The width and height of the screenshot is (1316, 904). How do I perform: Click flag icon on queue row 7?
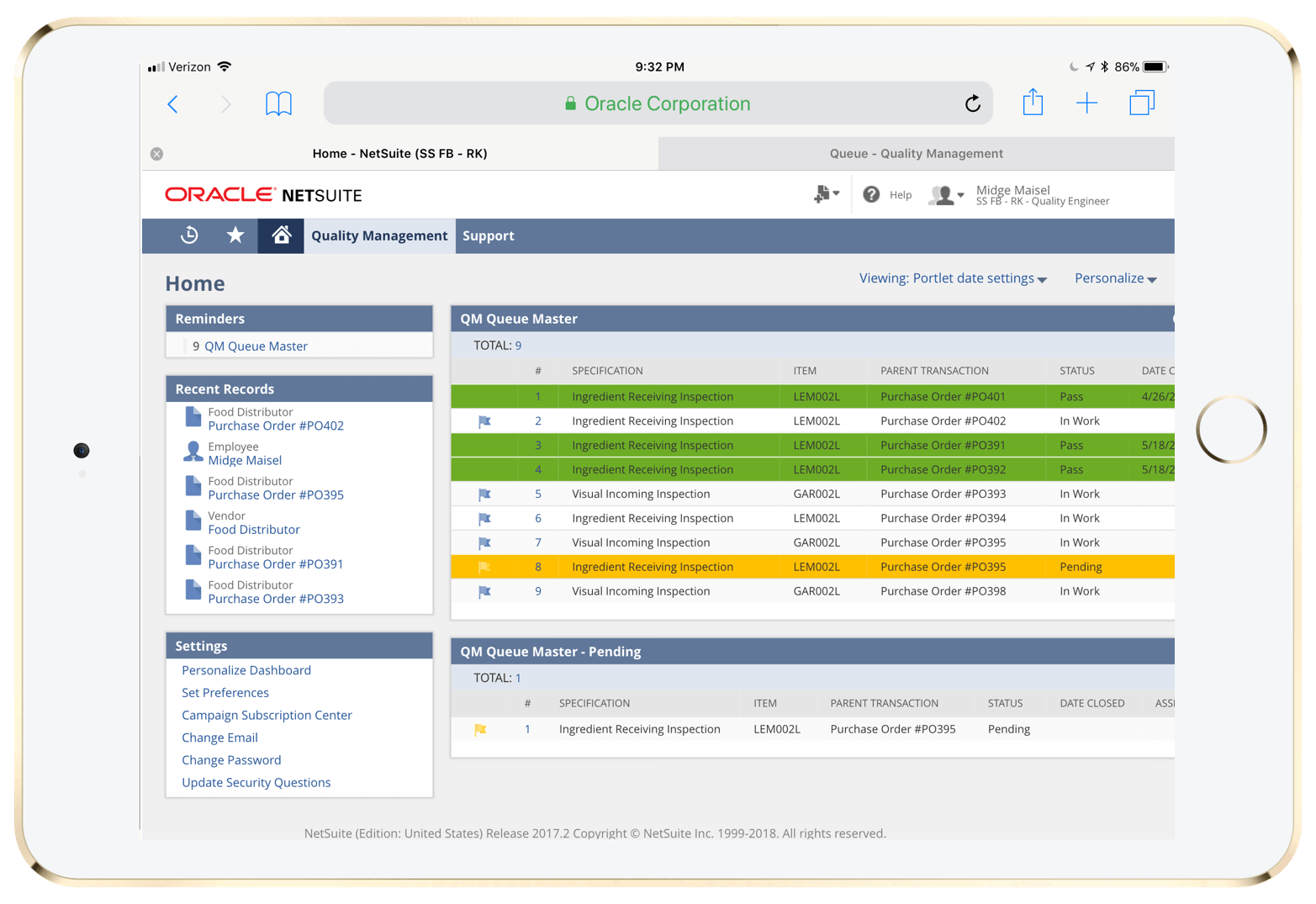click(x=484, y=543)
